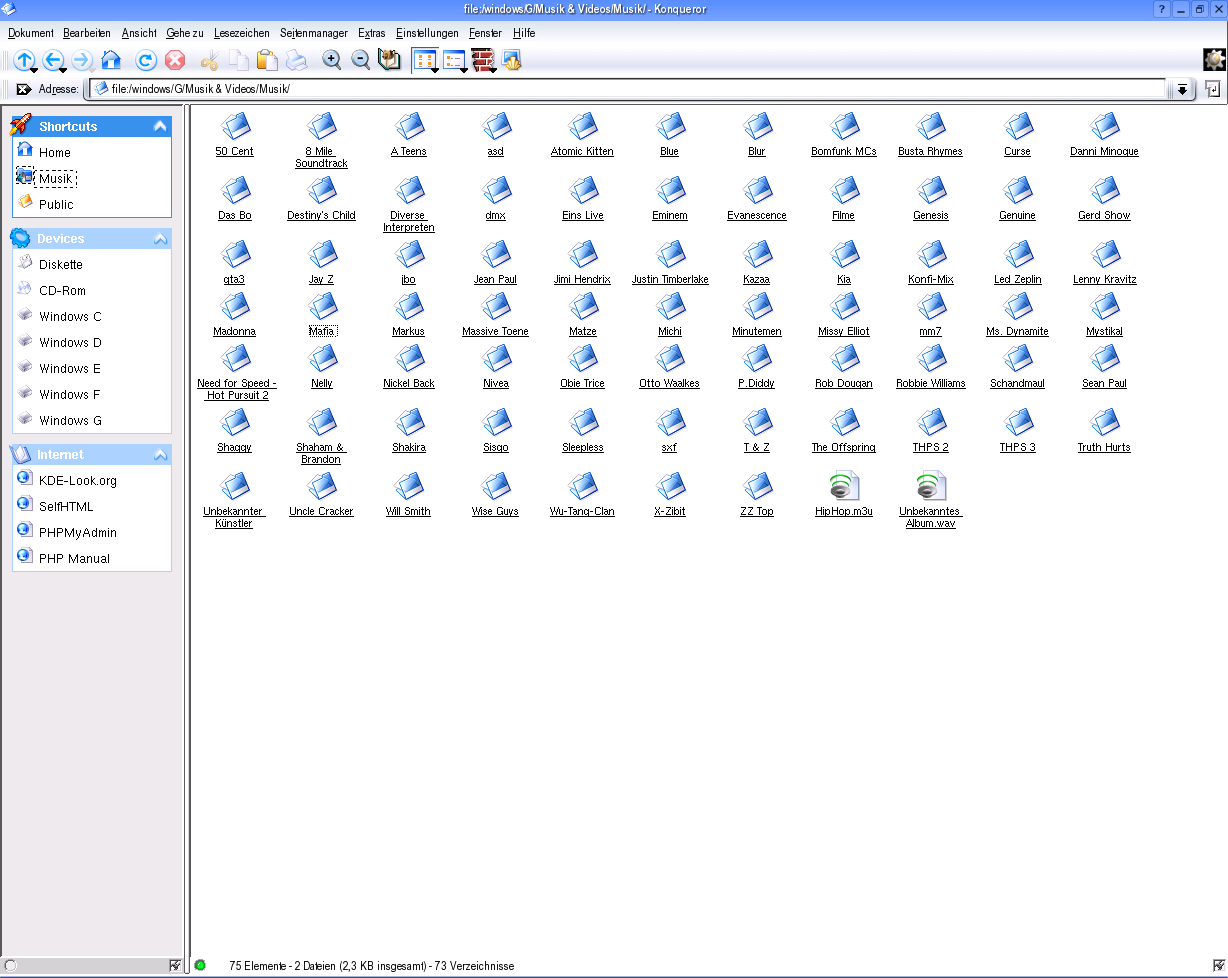Print with the printer toolbar icon

[x=296, y=60]
